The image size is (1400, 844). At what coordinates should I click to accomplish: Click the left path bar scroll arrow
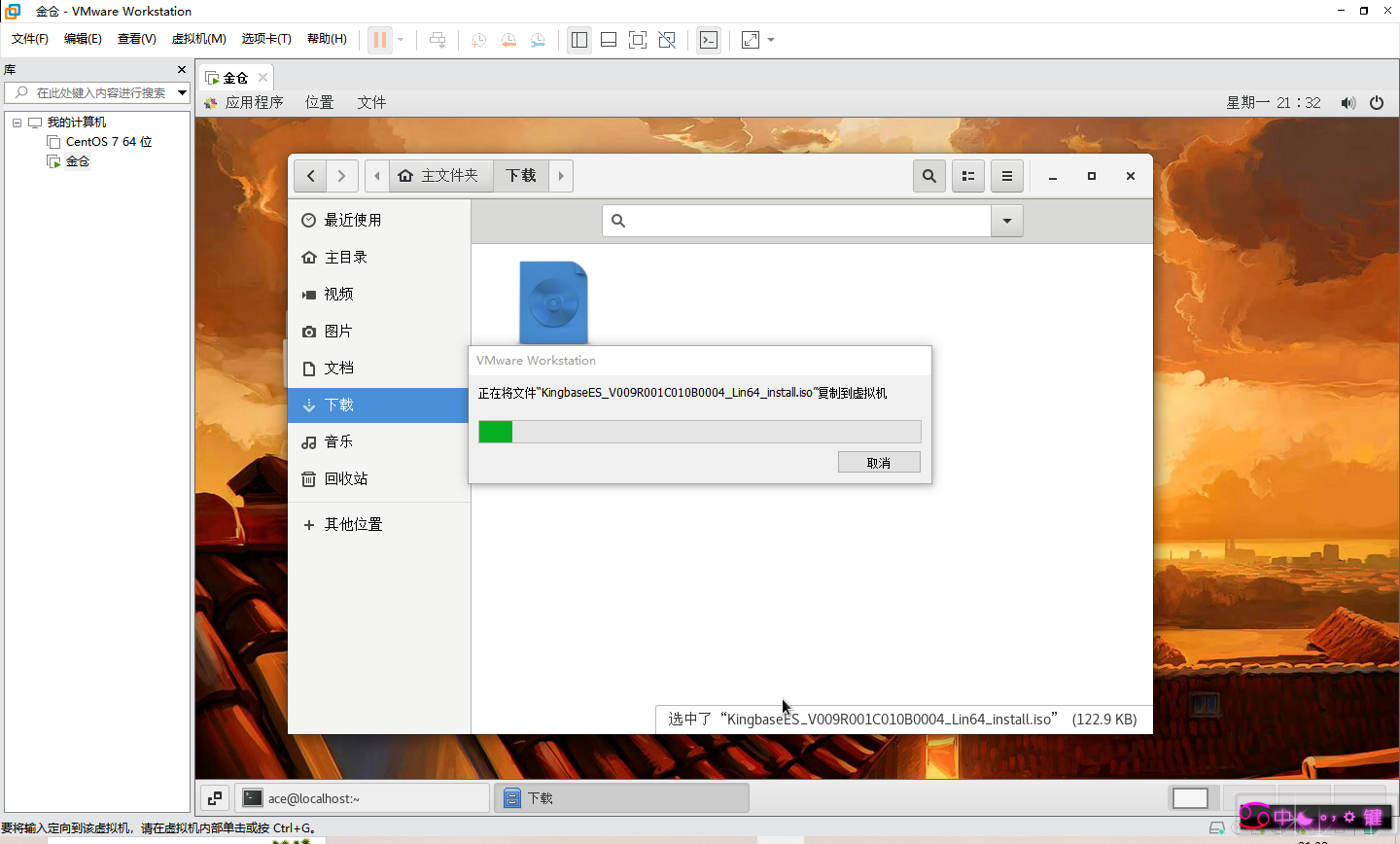(x=377, y=176)
